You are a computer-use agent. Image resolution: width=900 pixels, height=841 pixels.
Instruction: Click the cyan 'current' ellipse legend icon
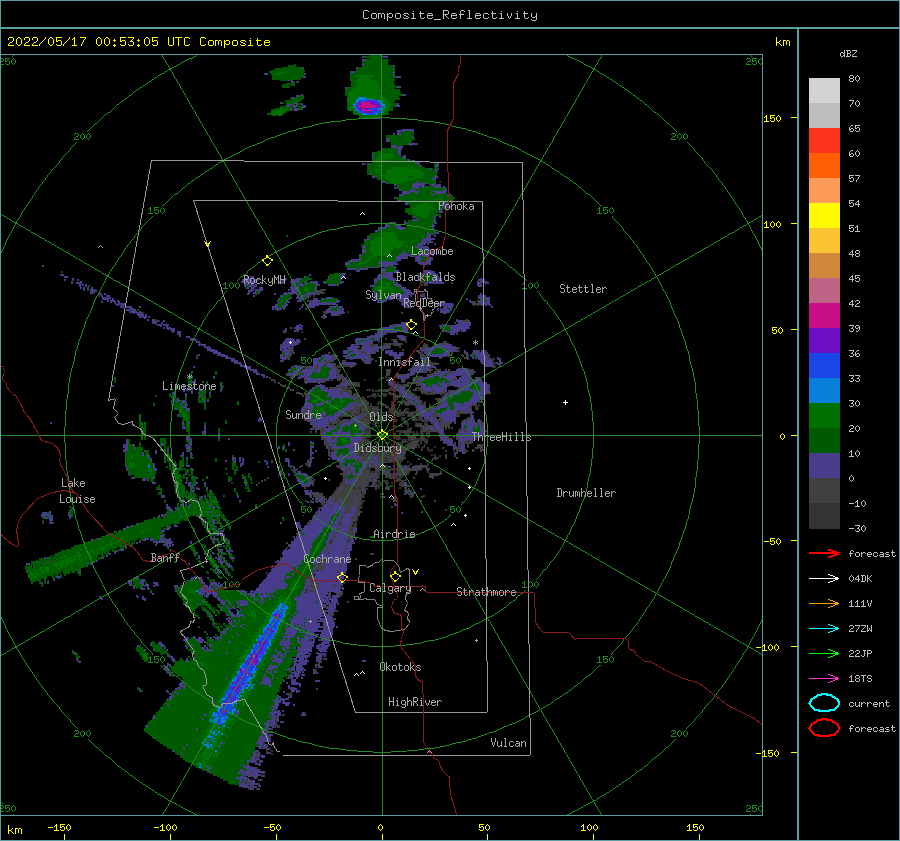coord(824,703)
